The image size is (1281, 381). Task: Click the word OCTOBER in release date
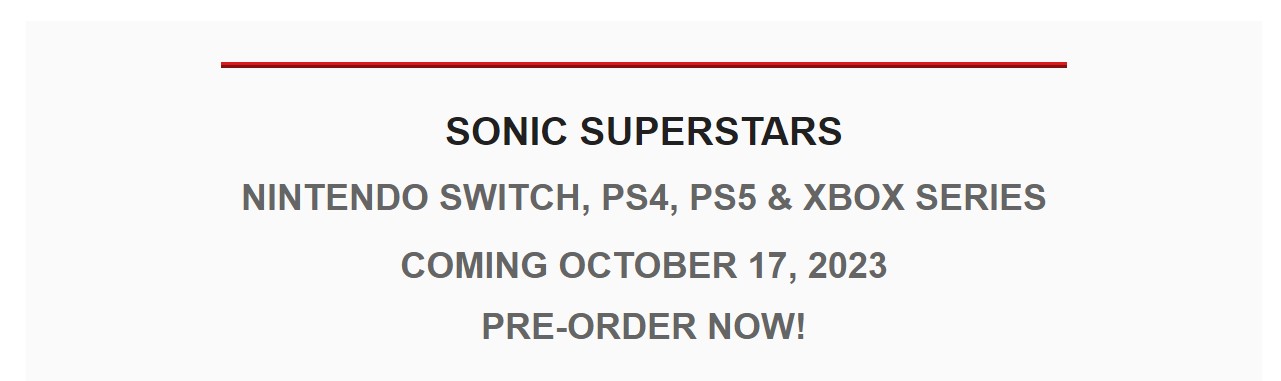[648, 266]
